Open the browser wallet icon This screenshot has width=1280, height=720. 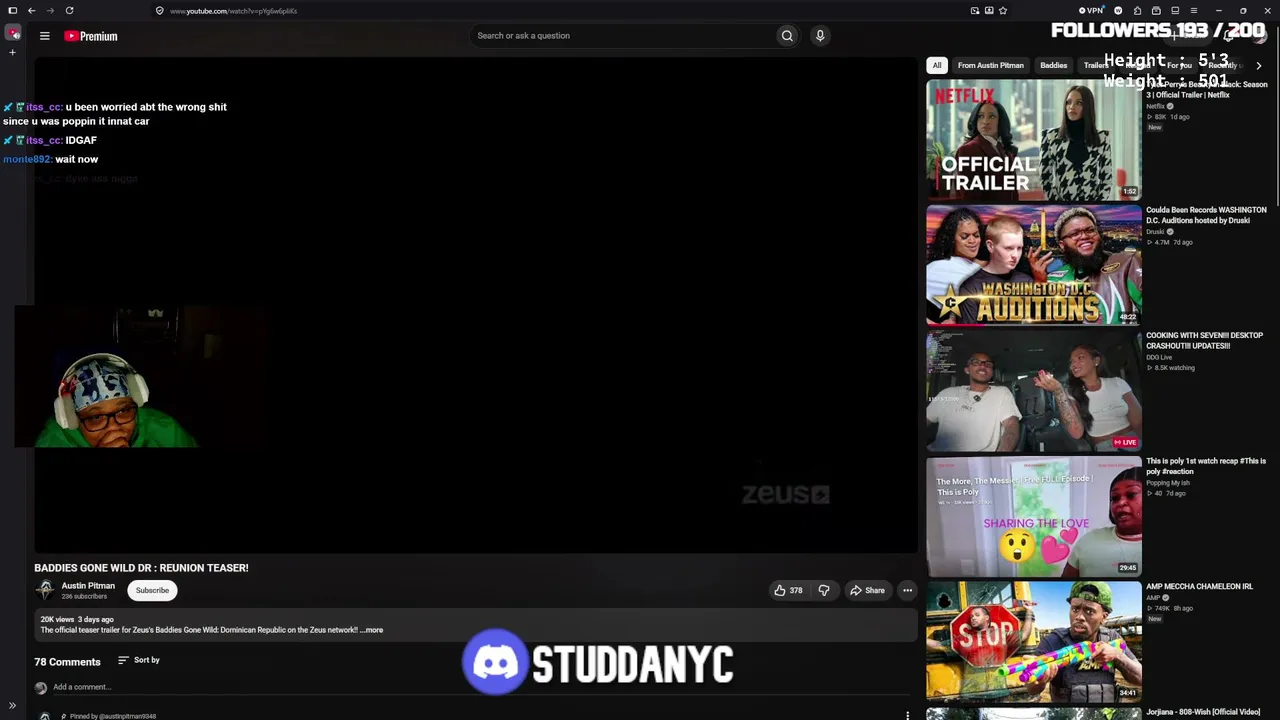[1156, 11]
